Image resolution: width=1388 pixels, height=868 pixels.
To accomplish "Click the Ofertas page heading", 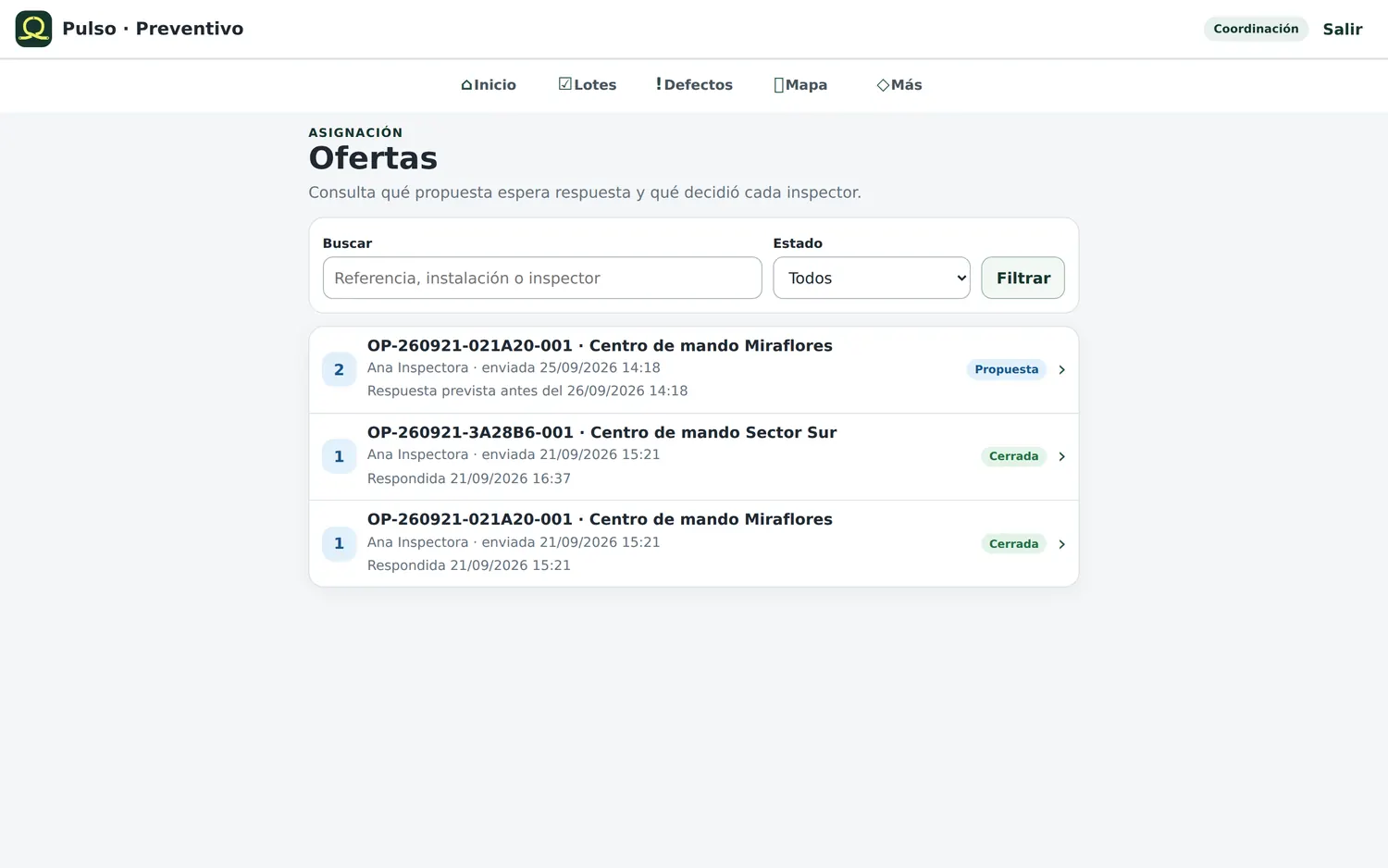I will click(x=373, y=158).
